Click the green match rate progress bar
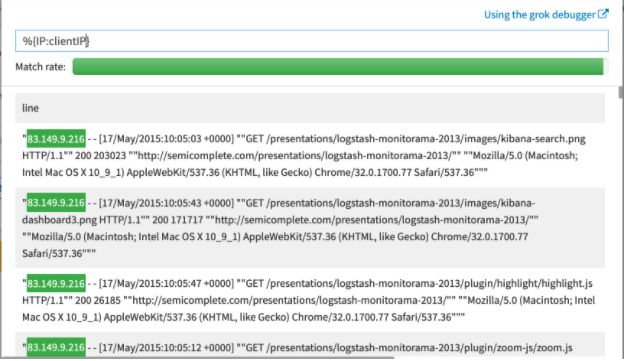 pyautogui.click(x=338, y=66)
